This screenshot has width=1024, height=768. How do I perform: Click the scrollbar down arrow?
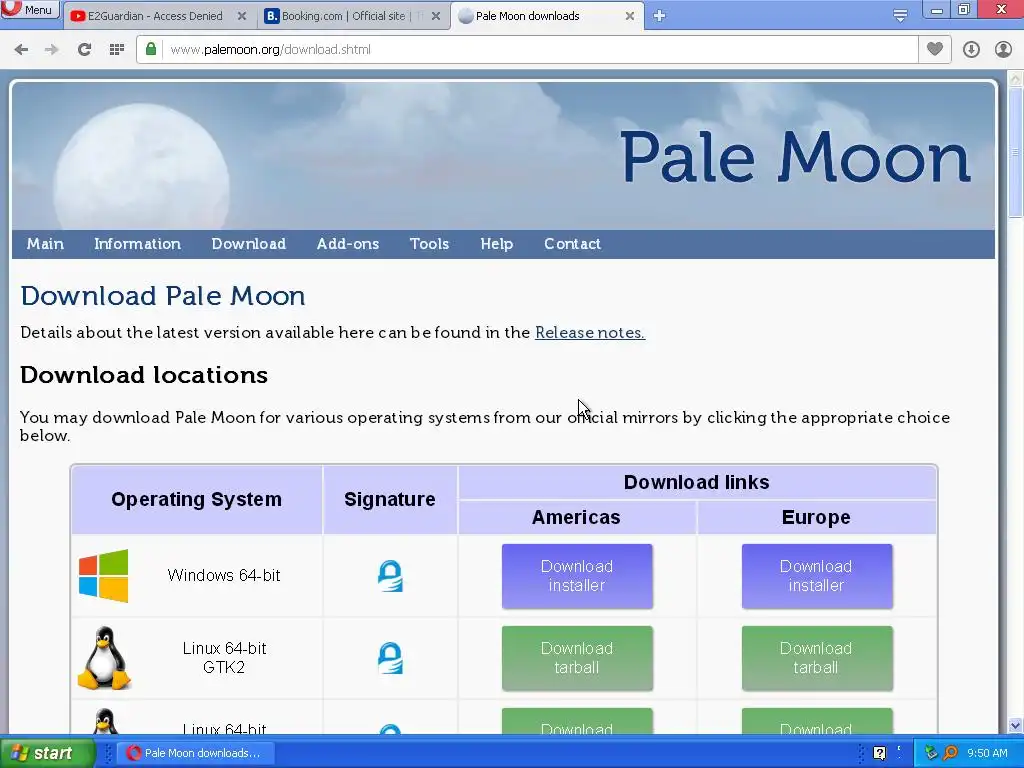1016,725
